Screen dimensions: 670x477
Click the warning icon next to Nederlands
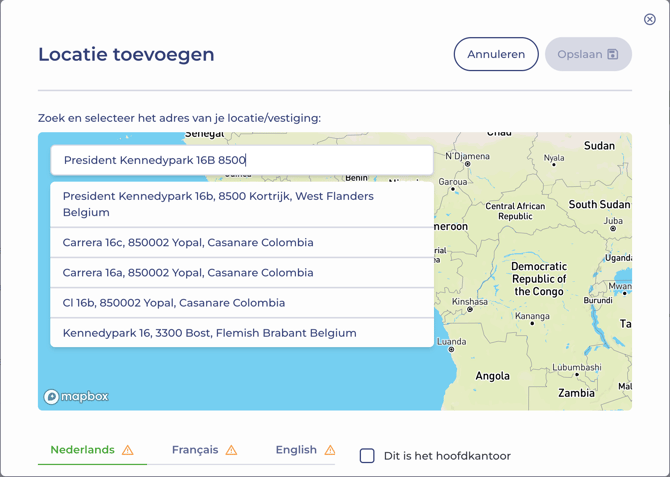[x=128, y=450]
